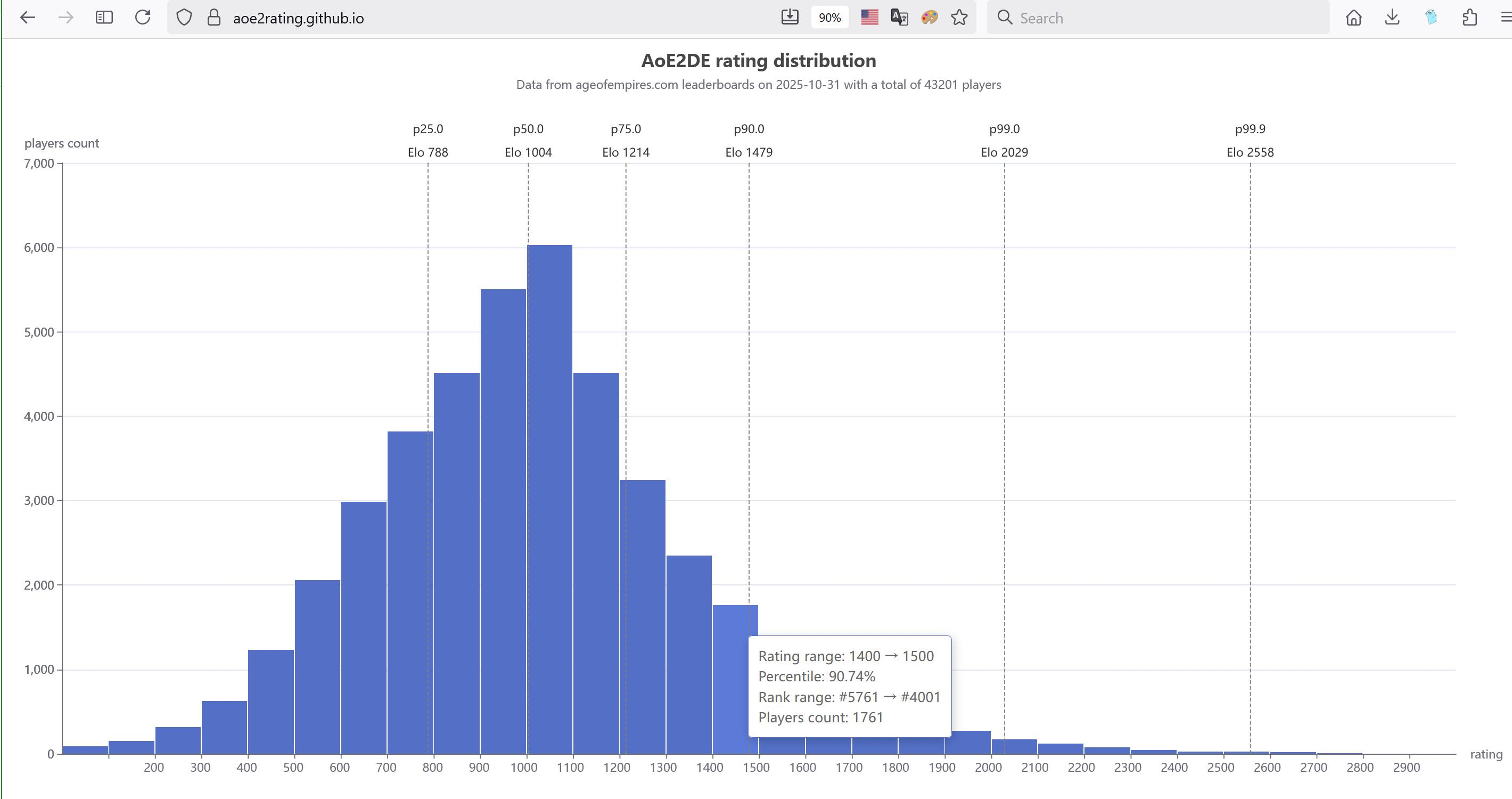
Task: Toggle the sidebar panel icon
Action: tap(104, 18)
